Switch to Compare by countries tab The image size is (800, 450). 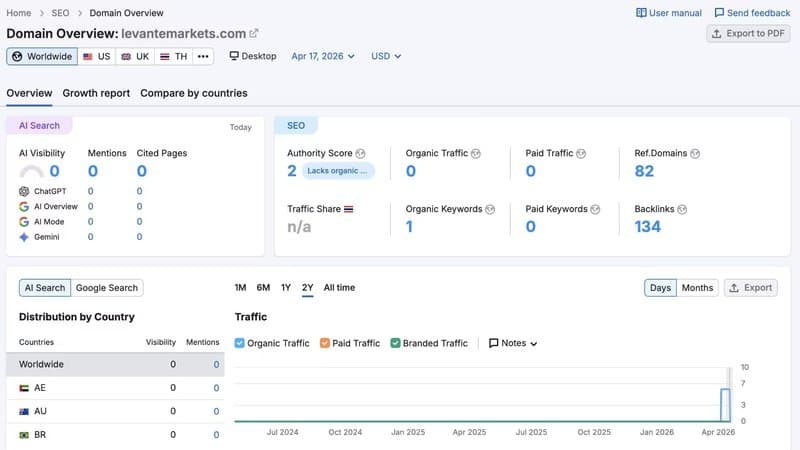(x=194, y=93)
